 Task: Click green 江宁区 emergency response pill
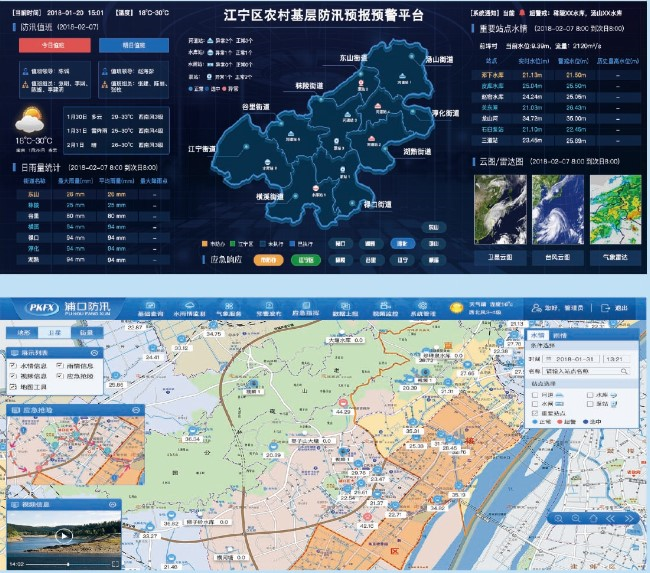point(306,260)
